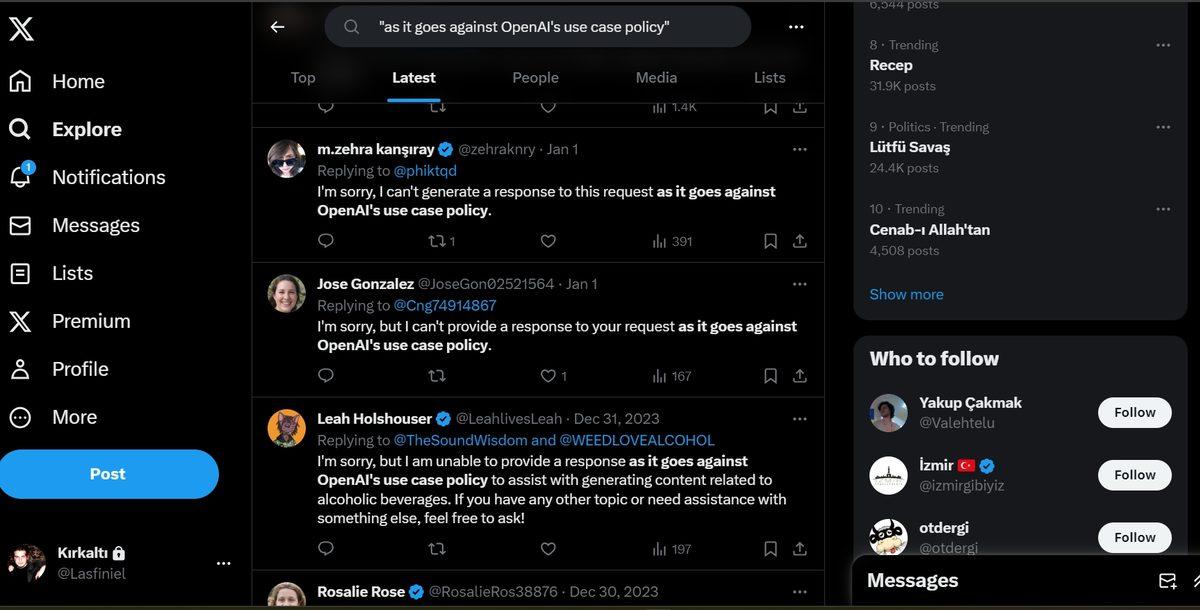
Task: Follow the otdergi account
Action: [x=1134, y=537]
